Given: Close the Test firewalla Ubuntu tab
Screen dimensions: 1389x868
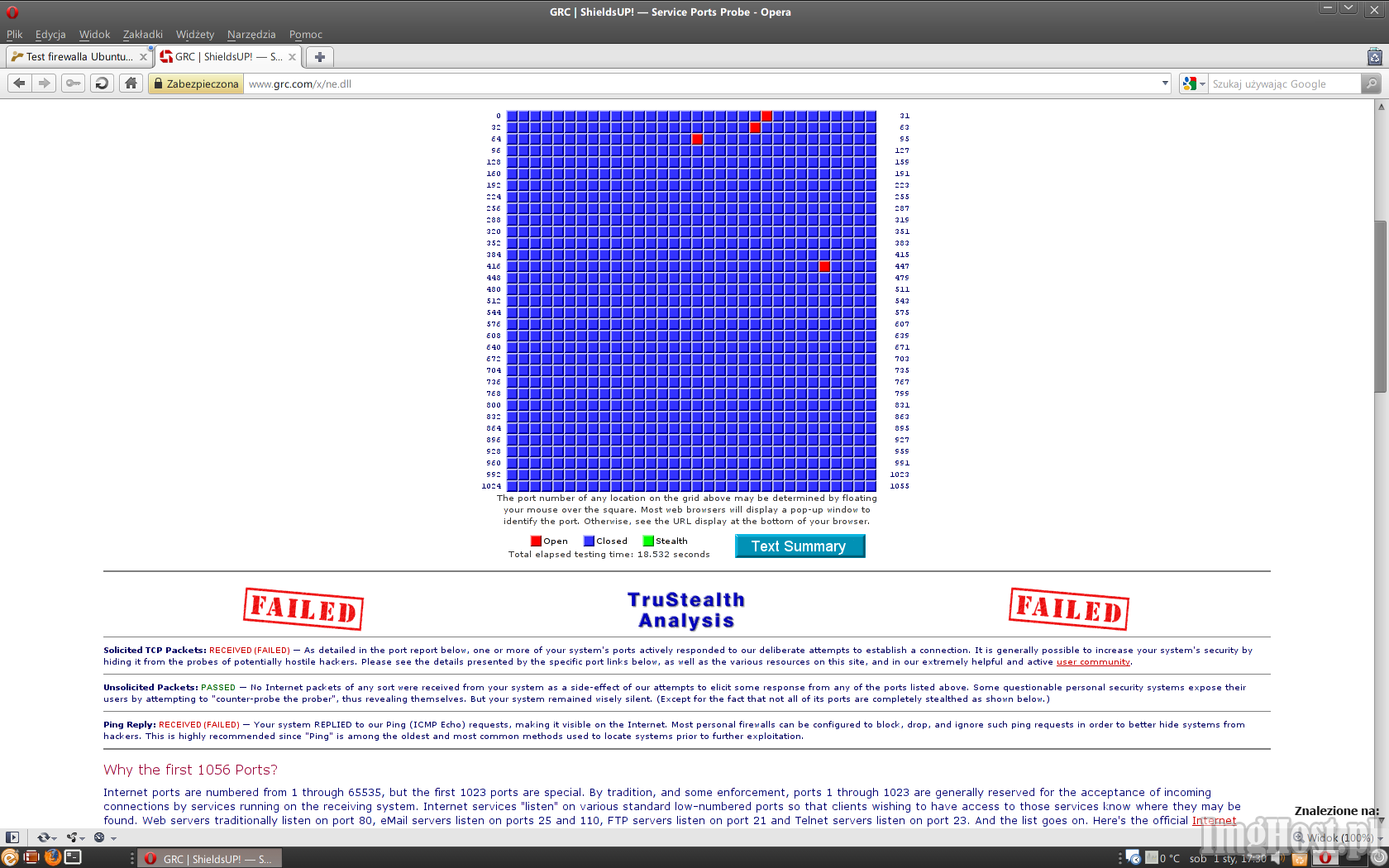Looking at the screenshot, I should point(143,57).
